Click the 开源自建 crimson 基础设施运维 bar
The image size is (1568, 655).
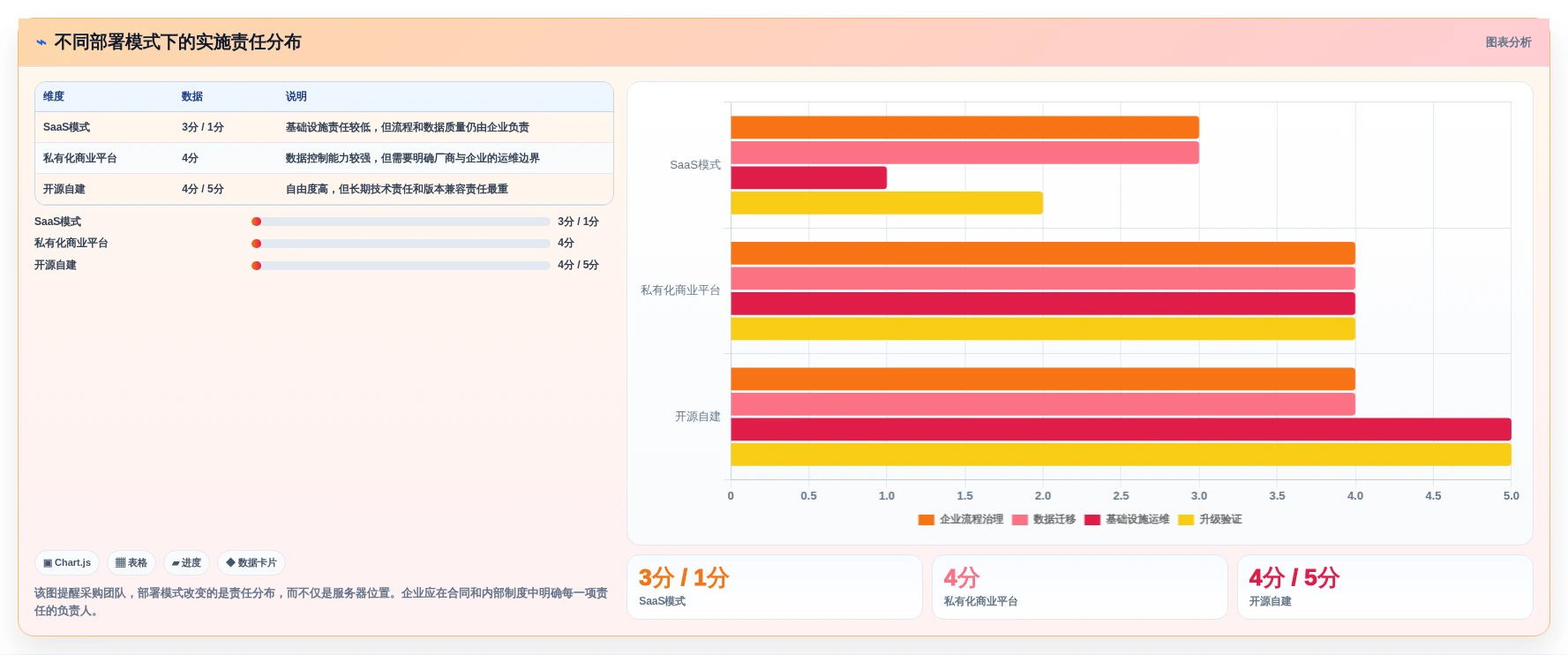click(x=1121, y=429)
